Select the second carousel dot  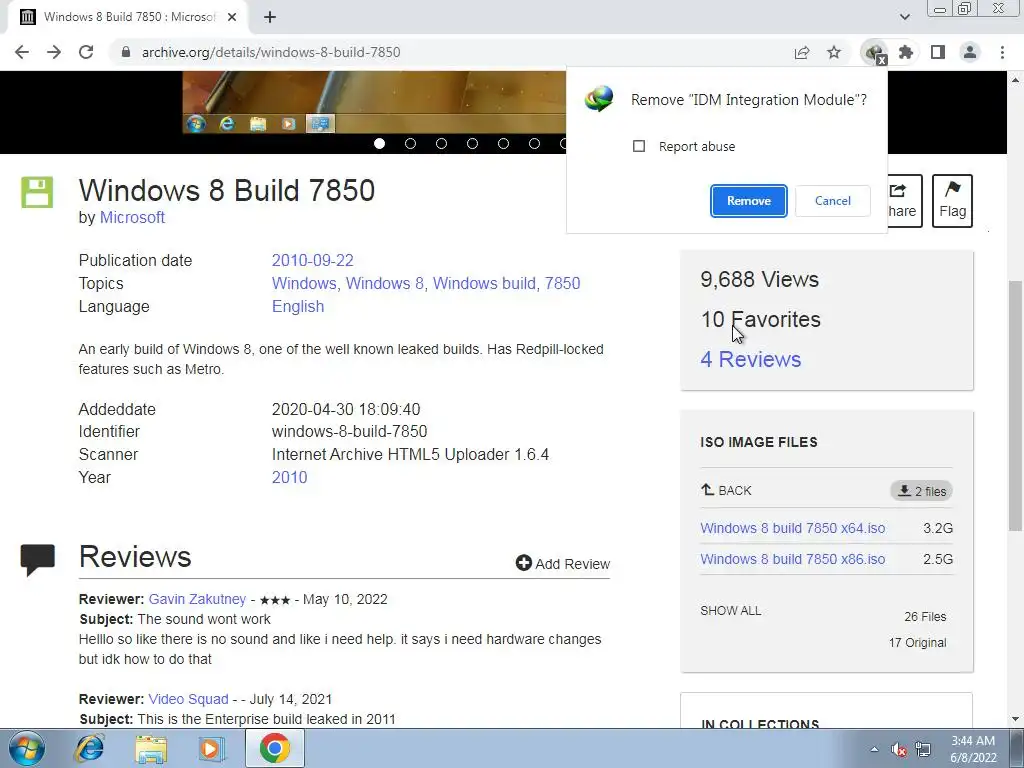410,144
